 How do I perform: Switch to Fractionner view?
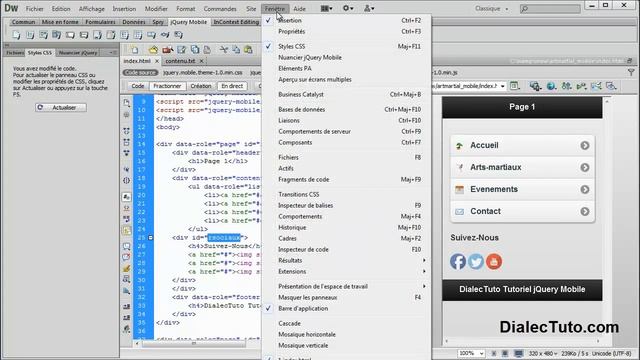[x=167, y=86]
